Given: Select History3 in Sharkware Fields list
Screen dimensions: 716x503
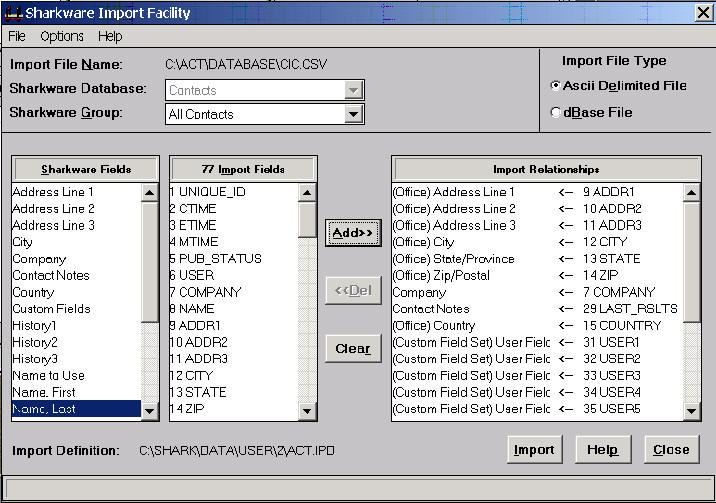Looking at the screenshot, I should (x=76, y=359).
